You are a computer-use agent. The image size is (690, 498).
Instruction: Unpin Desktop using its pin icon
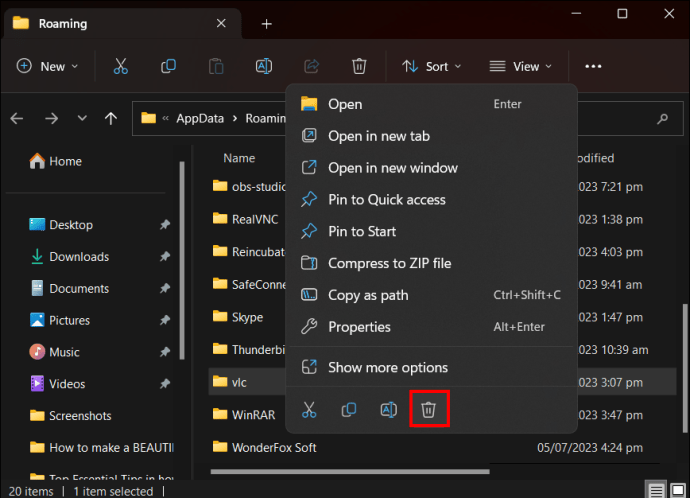[165, 225]
